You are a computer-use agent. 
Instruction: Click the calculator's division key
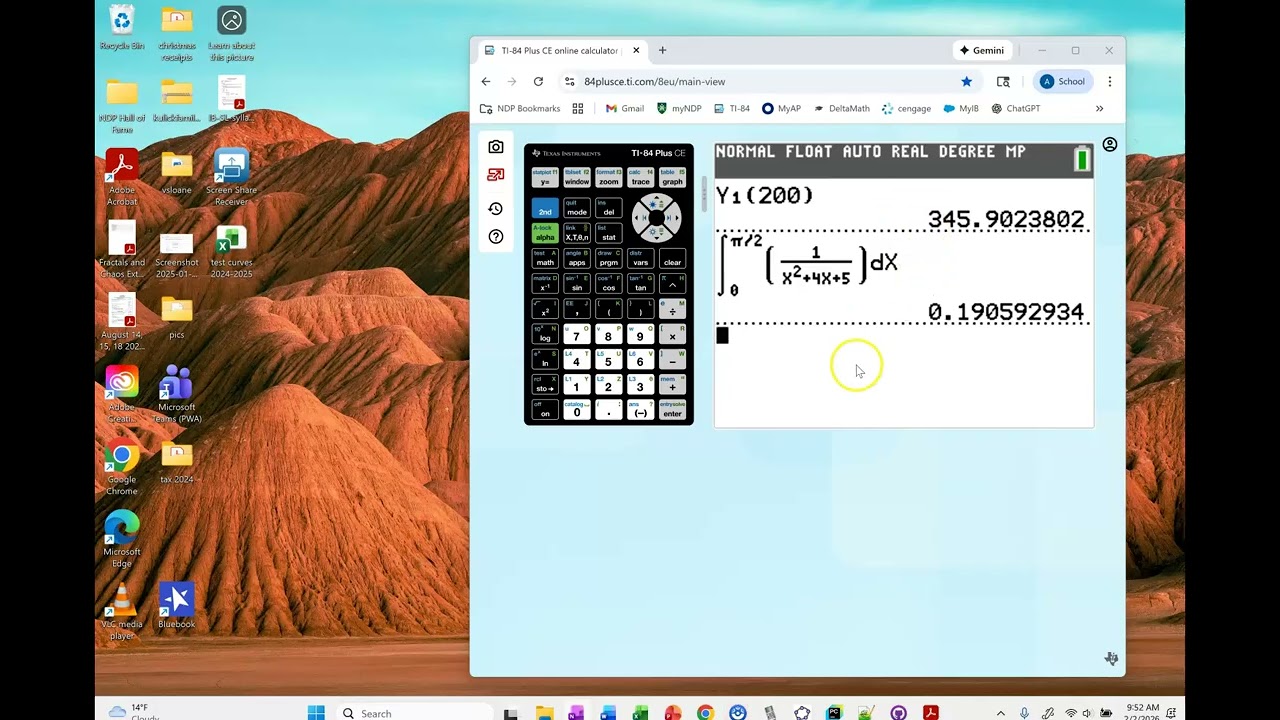(672, 309)
